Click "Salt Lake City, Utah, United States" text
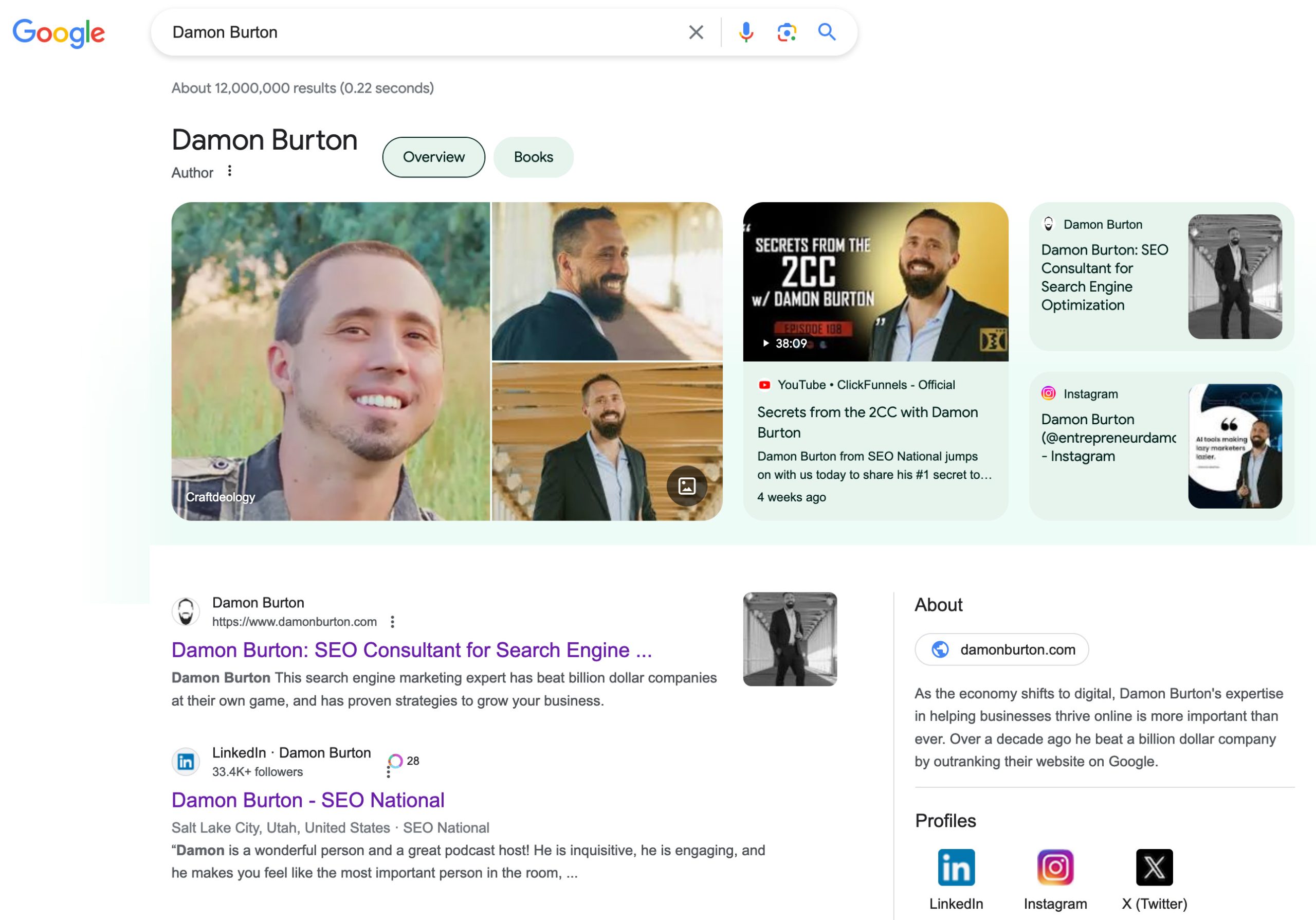1316x920 pixels. pyautogui.click(x=280, y=828)
